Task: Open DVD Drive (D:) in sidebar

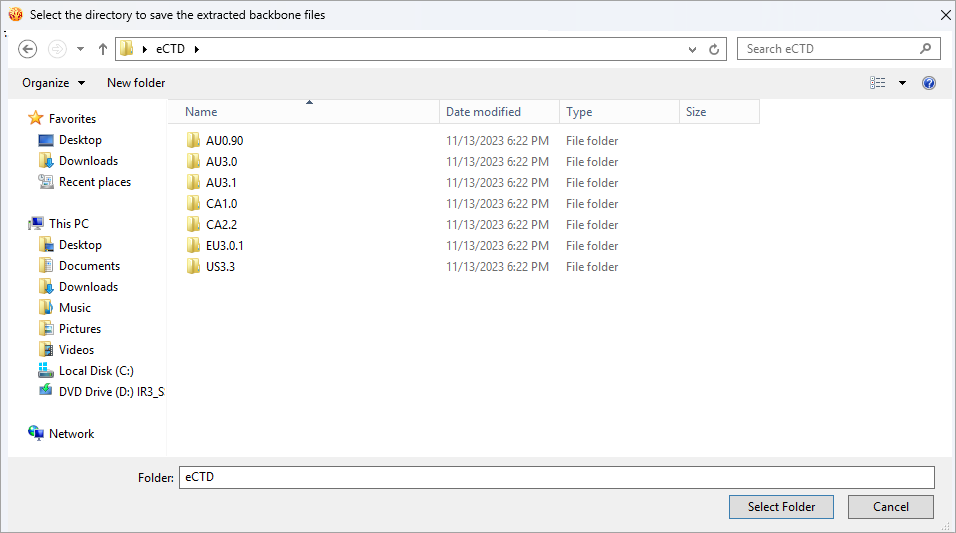Action: [101, 392]
